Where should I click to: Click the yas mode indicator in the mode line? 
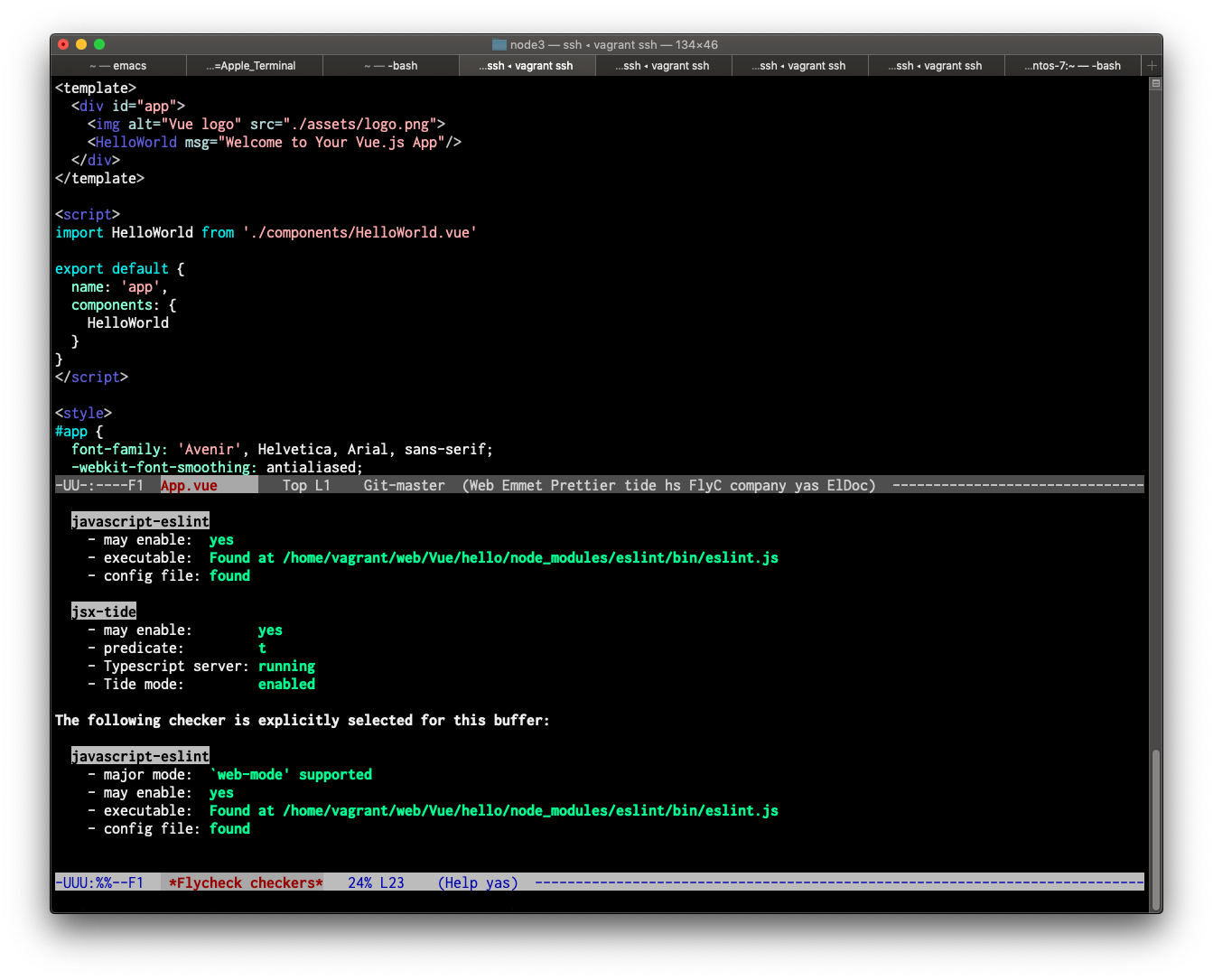806,485
